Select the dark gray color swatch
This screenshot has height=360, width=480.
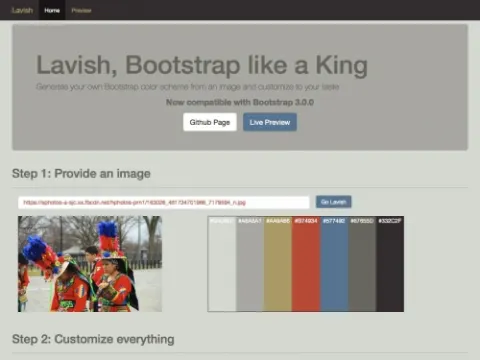point(362,264)
